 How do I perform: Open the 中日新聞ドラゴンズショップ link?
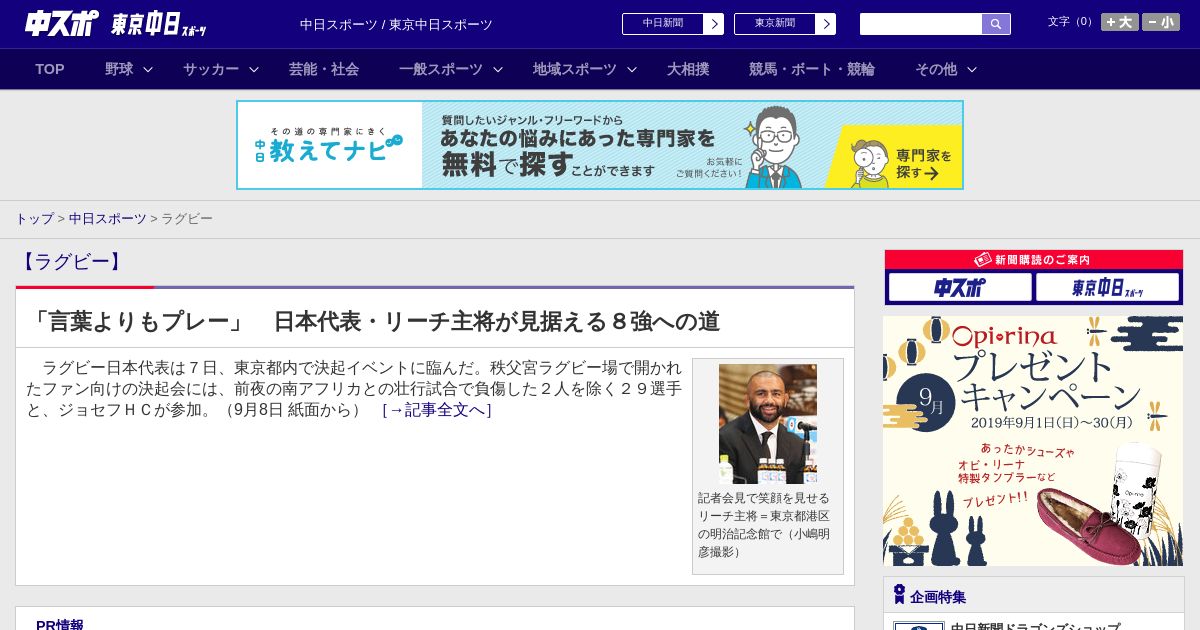1035,627
